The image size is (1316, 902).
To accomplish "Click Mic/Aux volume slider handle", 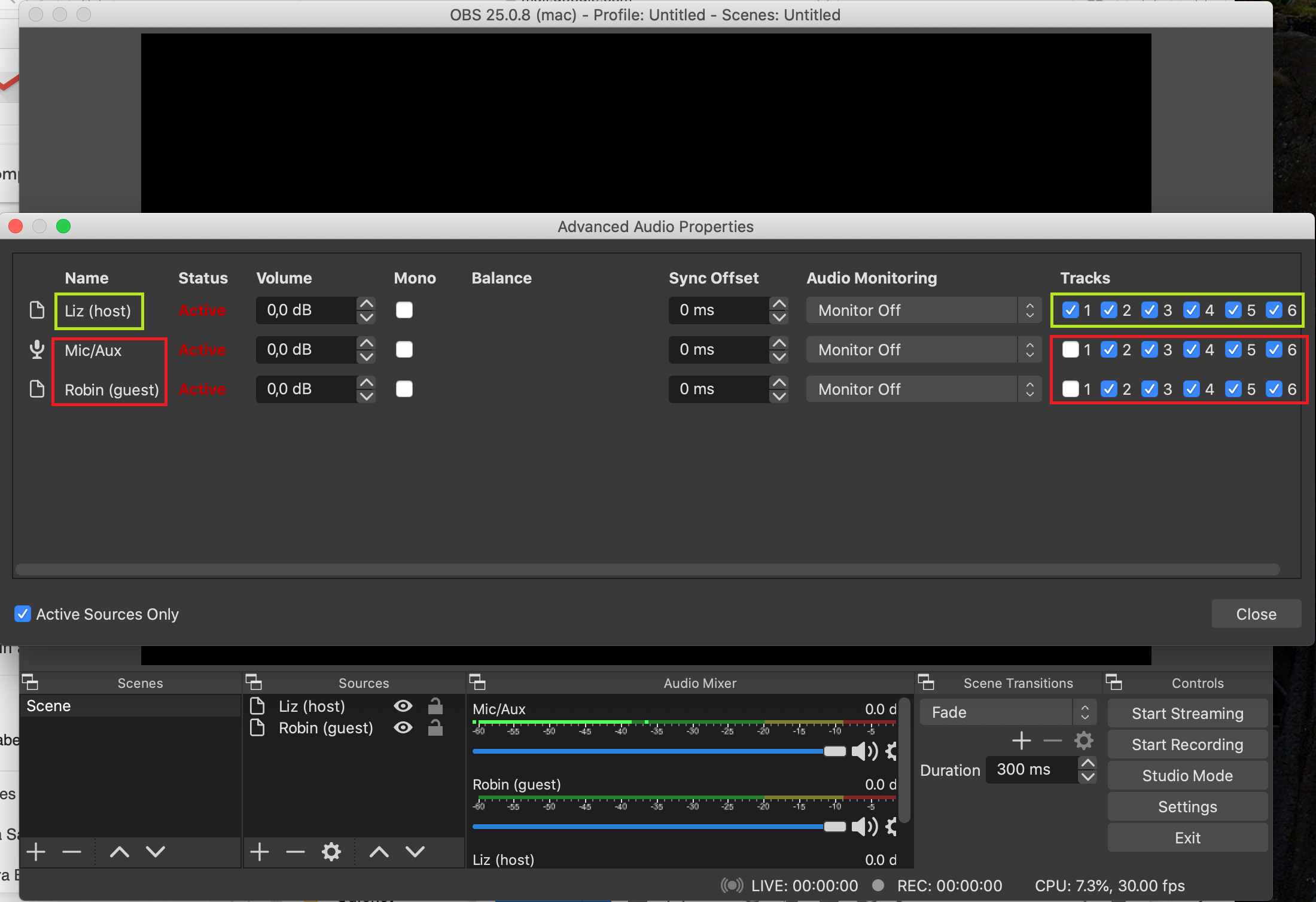I will coord(834,751).
